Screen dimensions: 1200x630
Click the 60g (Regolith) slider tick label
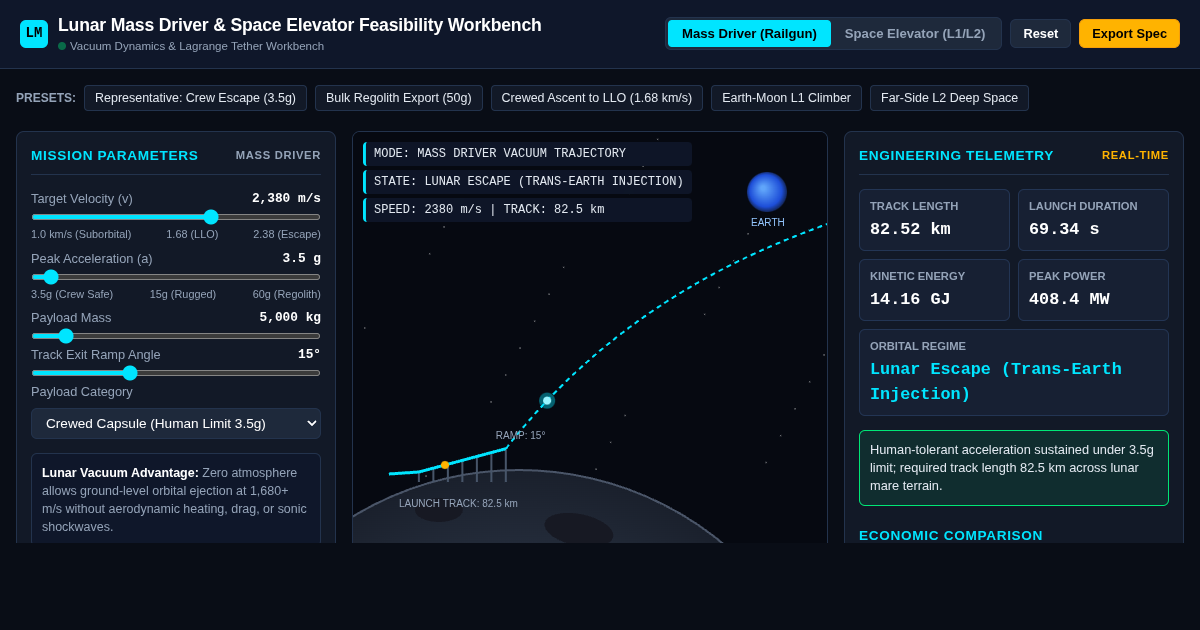tap(287, 294)
